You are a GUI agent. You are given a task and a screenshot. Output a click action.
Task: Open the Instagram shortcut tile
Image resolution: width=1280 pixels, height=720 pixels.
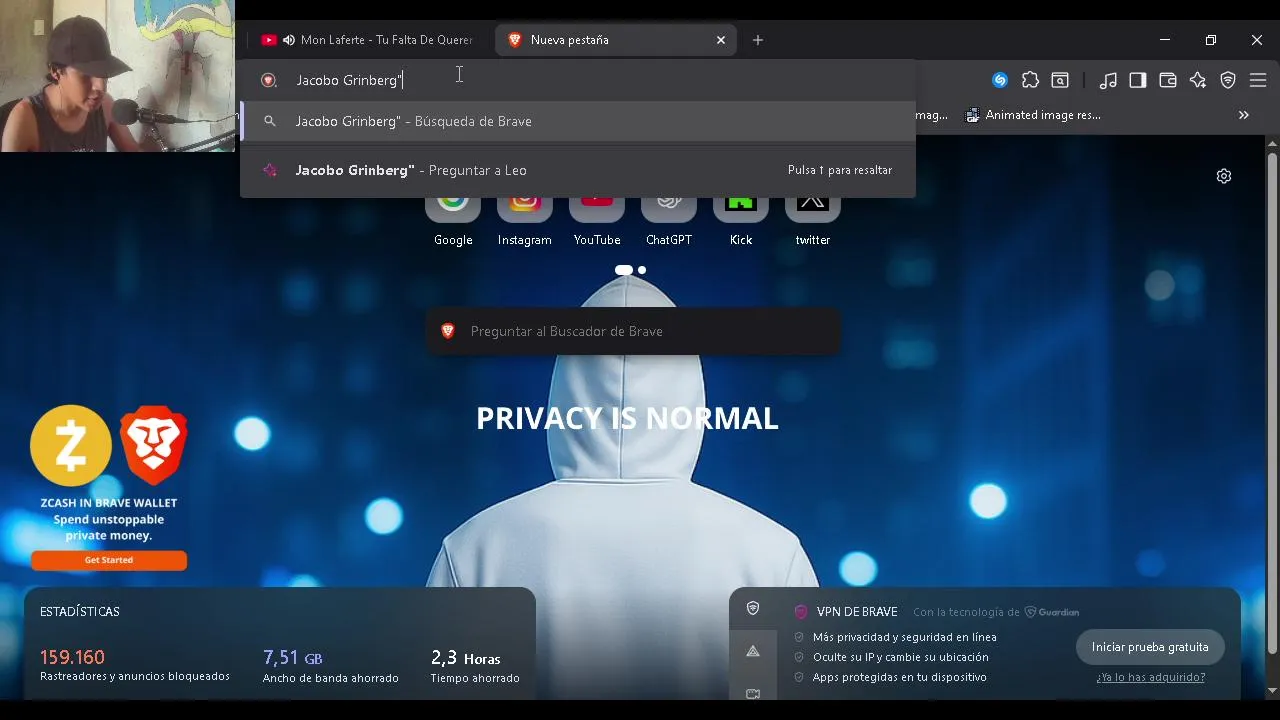[525, 220]
